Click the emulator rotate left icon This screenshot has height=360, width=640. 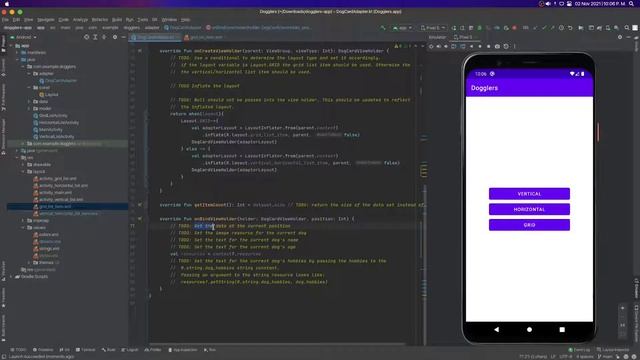454,47
